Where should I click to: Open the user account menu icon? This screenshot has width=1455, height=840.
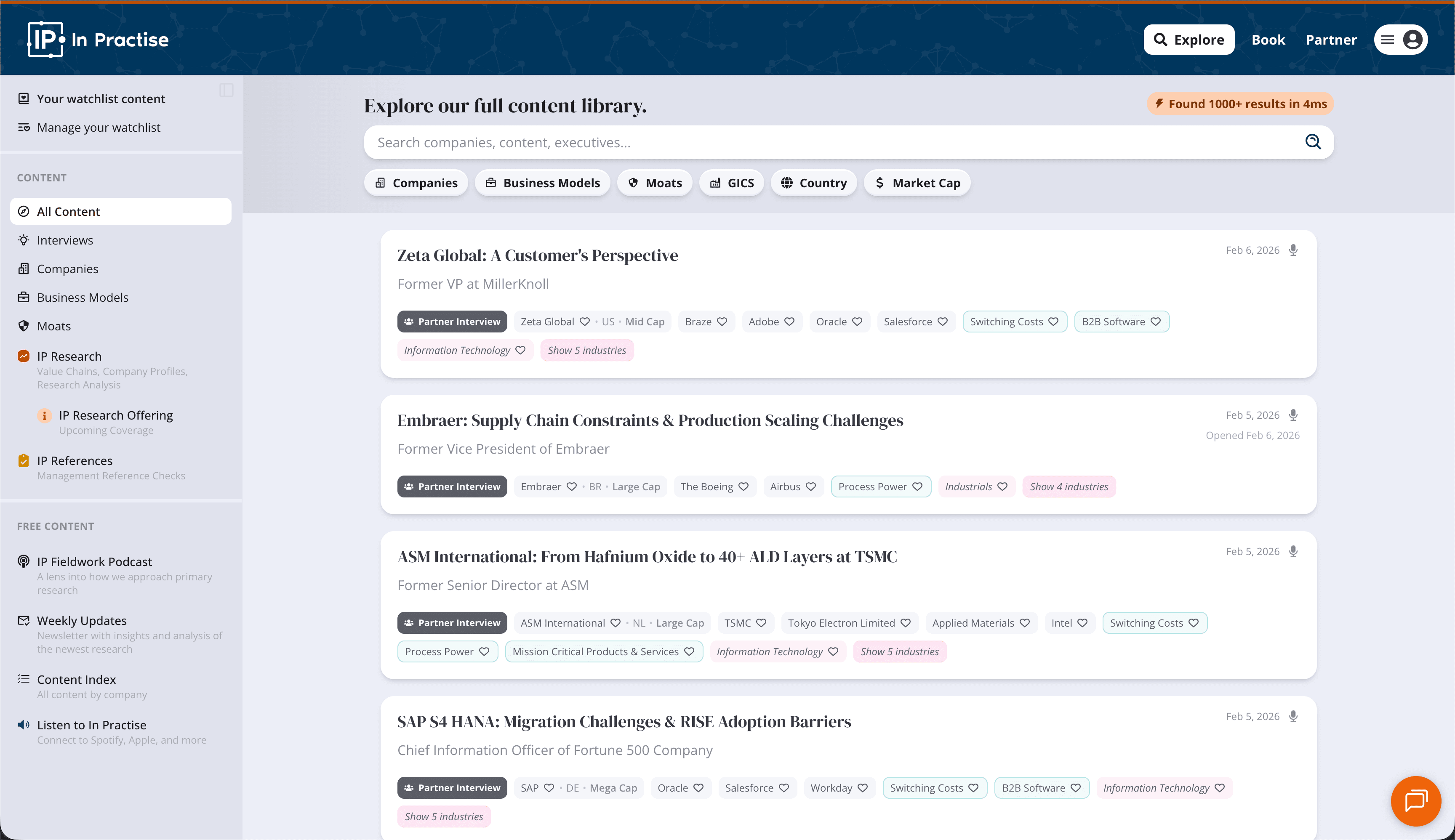(1412, 39)
